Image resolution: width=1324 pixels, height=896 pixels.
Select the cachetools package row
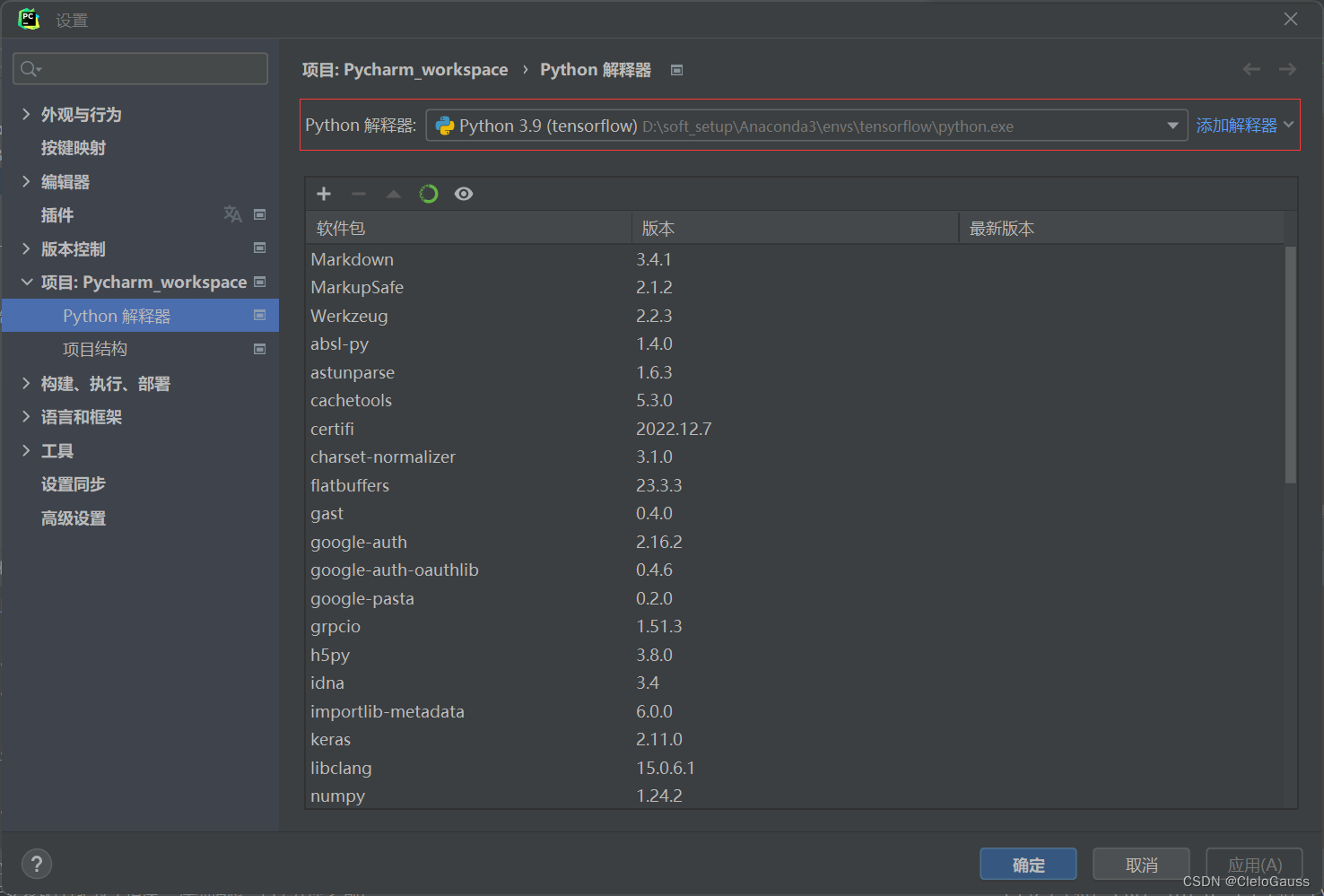795,400
